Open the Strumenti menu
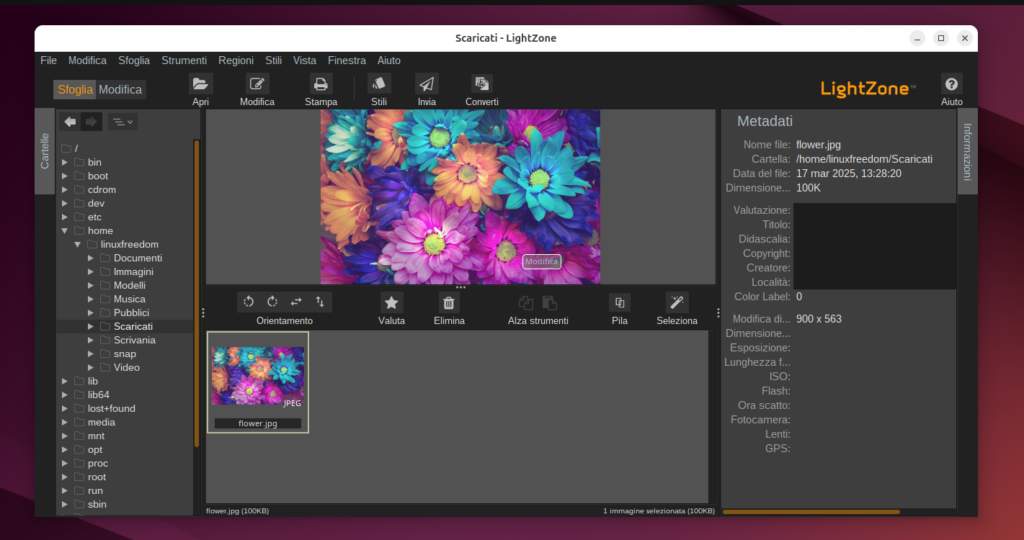Image resolution: width=1024 pixels, height=540 pixels. (x=184, y=61)
